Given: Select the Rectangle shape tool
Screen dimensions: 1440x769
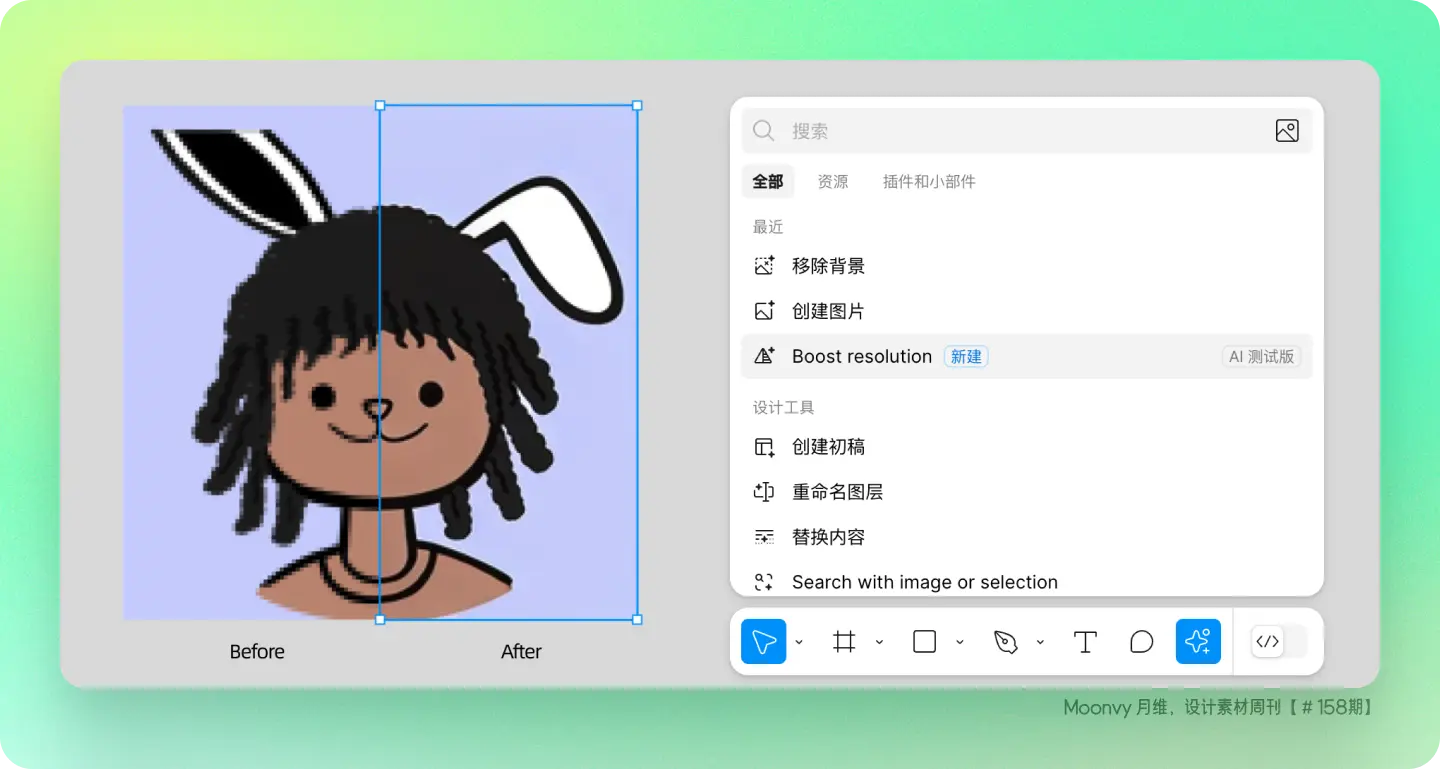Looking at the screenshot, I should [x=924, y=642].
